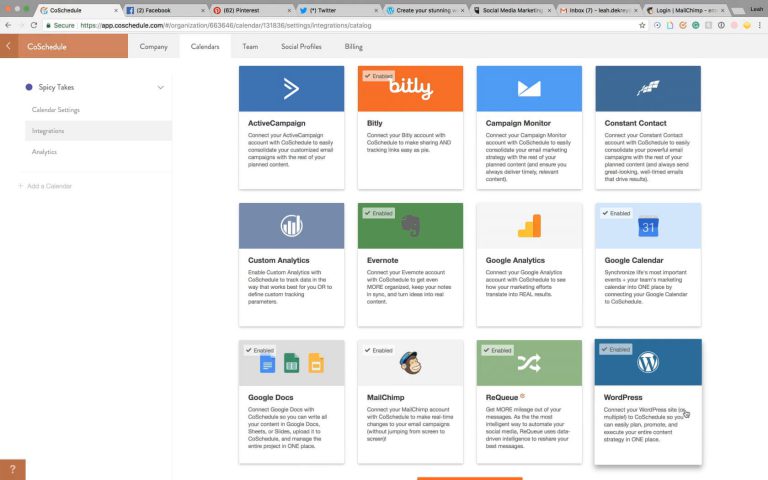
Task: Click the Custom Analytics card title
Action: coord(279,260)
